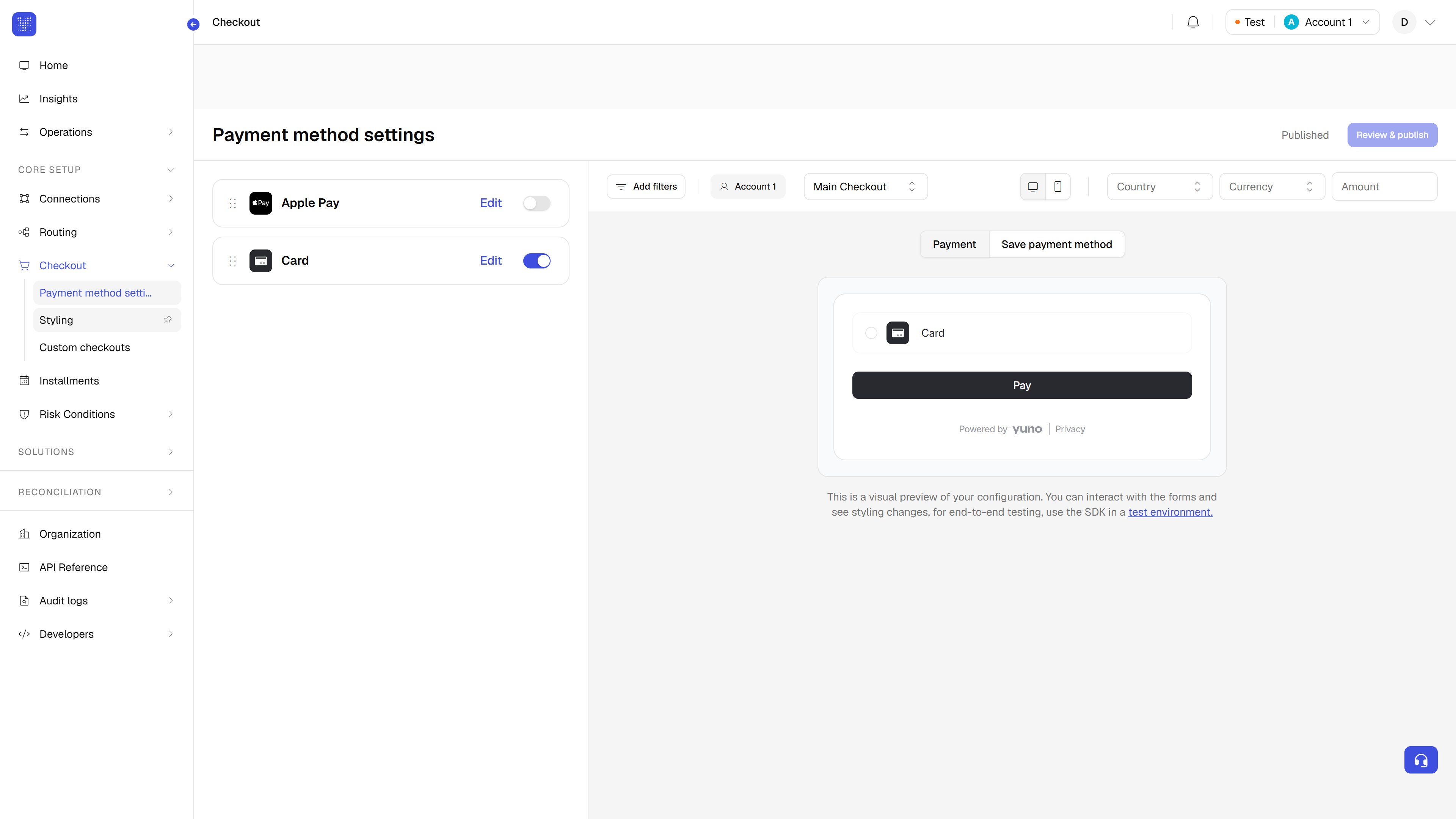The image size is (1456, 819).
Task: Click the Installments calendar icon
Action: pyautogui.click(x=24, y=381)
